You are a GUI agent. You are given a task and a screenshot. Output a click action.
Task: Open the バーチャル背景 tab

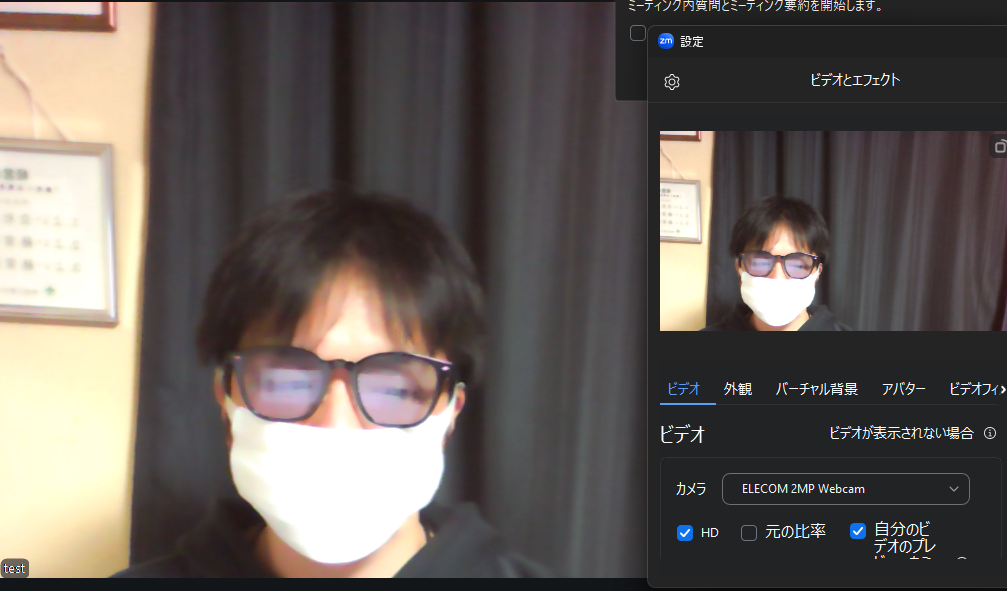click(816, 389)
